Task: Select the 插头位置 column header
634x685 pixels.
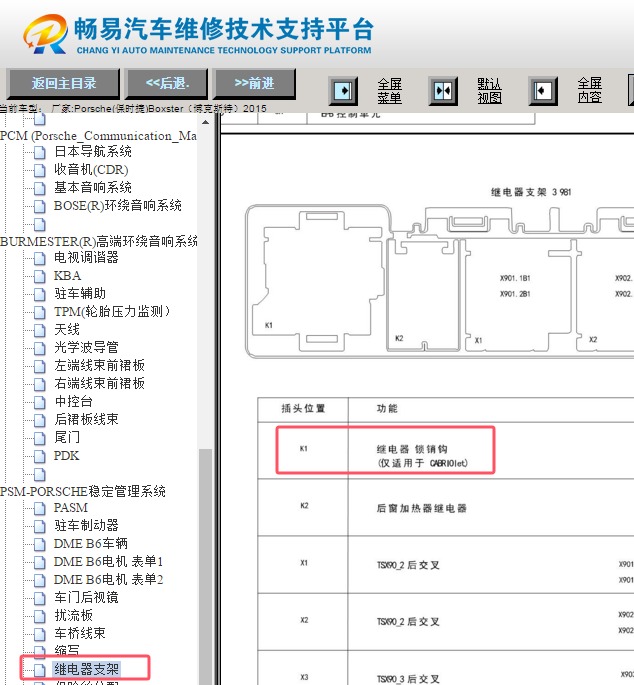Action: (x=303, y=409)
